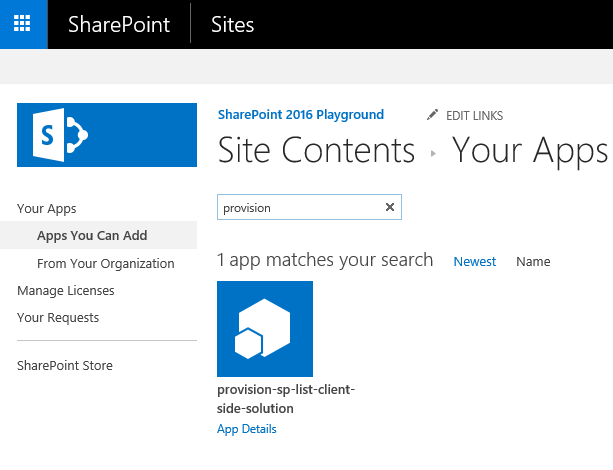613x470 pixels.
Task: Click provision-sp-list-client-side-solution app name
Action: [286, 399]
